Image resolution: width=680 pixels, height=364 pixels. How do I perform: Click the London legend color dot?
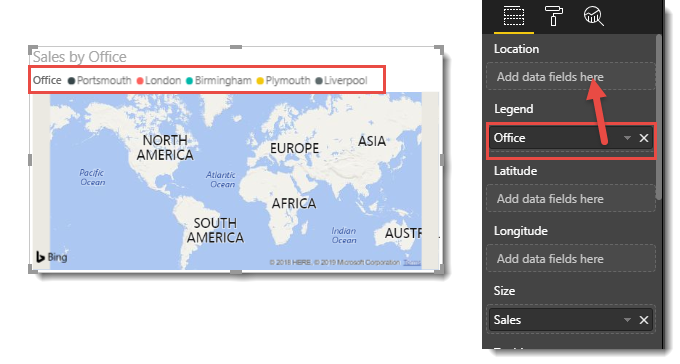tap(140, 81)
